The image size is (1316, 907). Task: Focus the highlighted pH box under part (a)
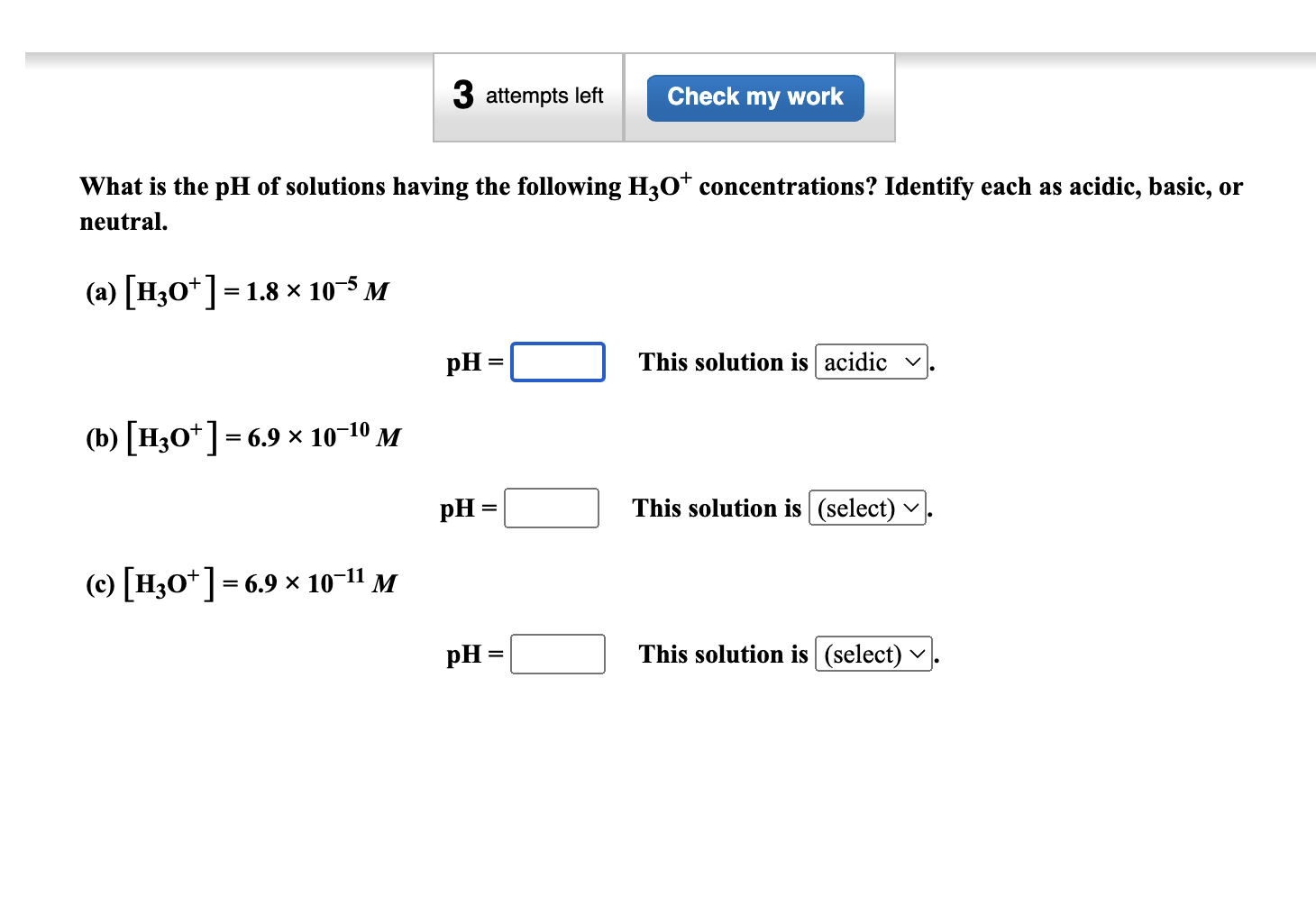557,362
